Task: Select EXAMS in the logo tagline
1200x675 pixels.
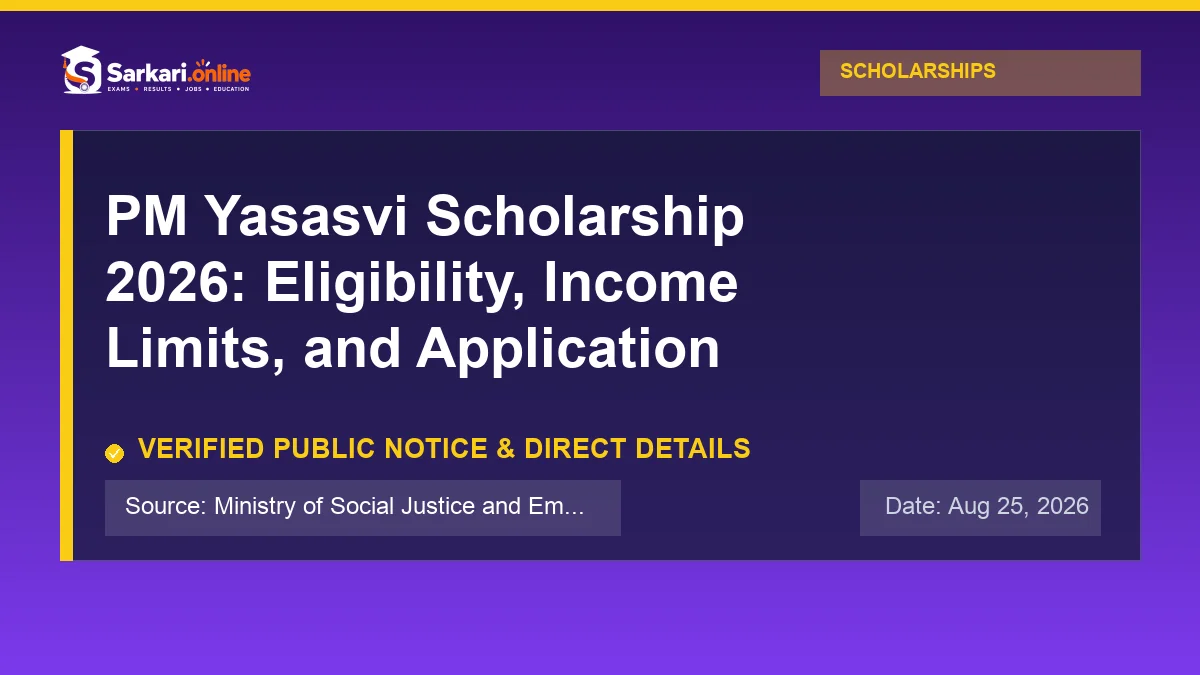Action: click(118, 89)
